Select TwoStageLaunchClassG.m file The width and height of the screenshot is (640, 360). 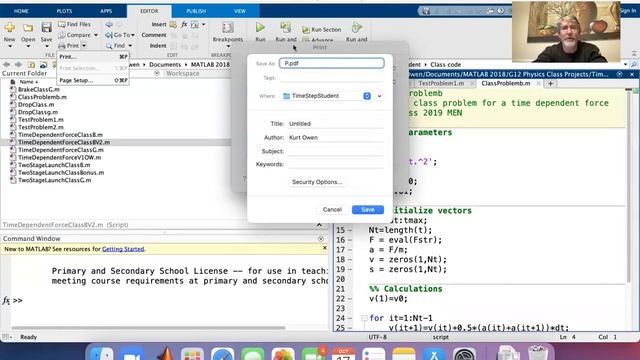(x=55, y=180)
